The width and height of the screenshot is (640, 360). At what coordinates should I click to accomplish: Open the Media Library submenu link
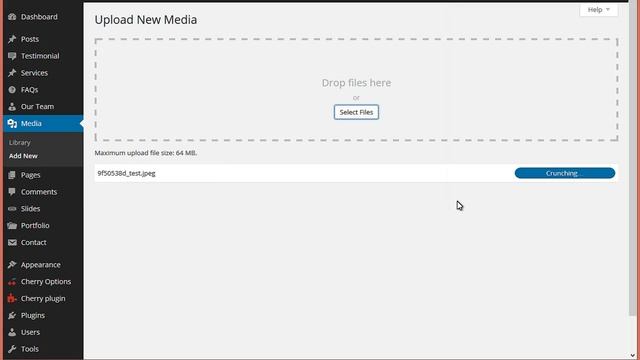(20, 142)
